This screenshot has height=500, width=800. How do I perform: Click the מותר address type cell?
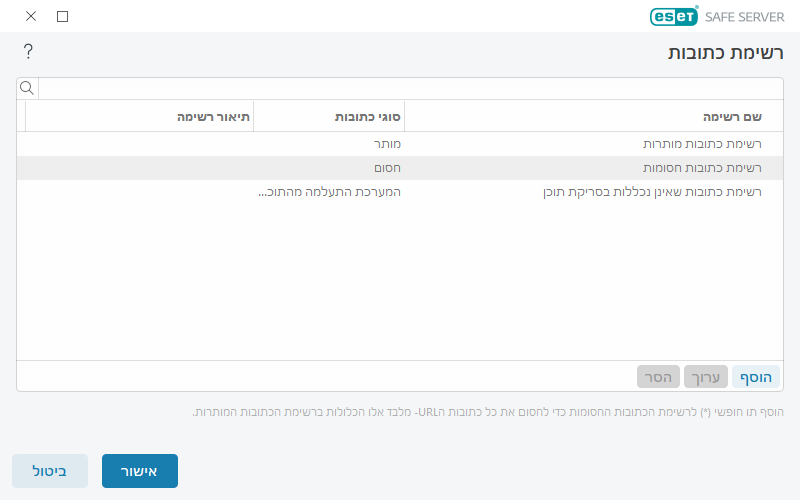coord(387,144)
